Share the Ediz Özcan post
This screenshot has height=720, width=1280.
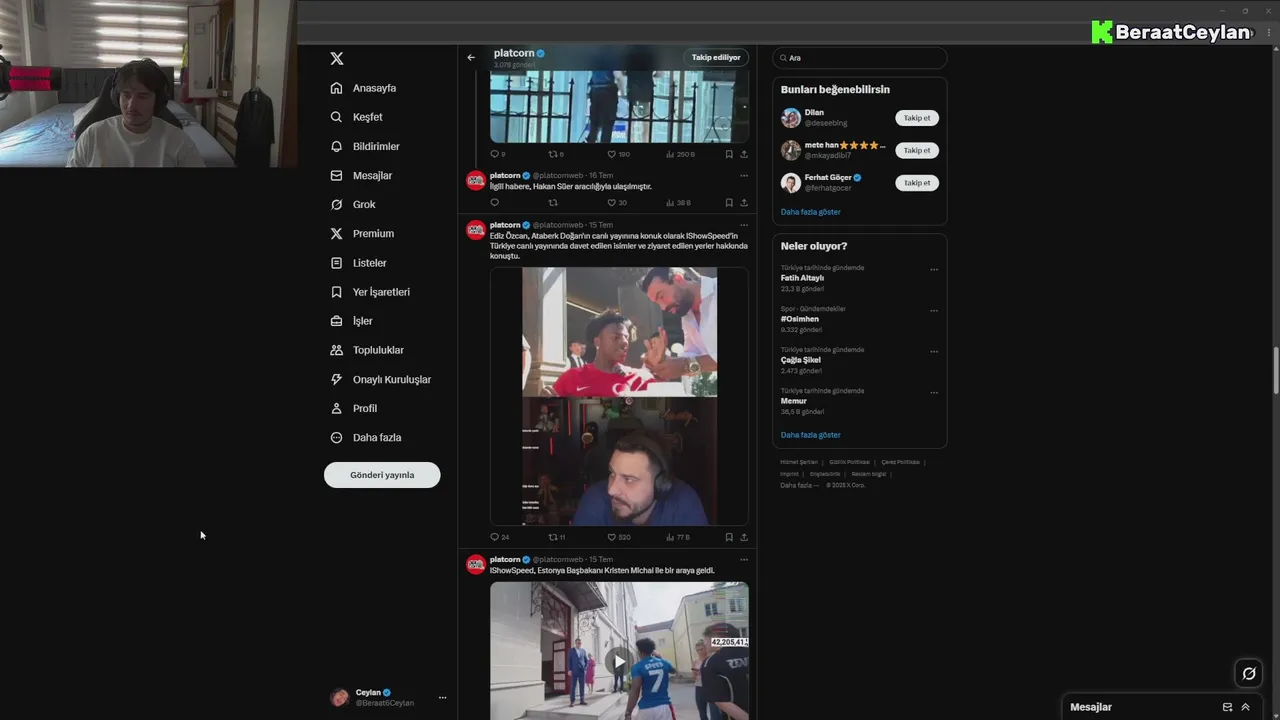pos(744,537)
